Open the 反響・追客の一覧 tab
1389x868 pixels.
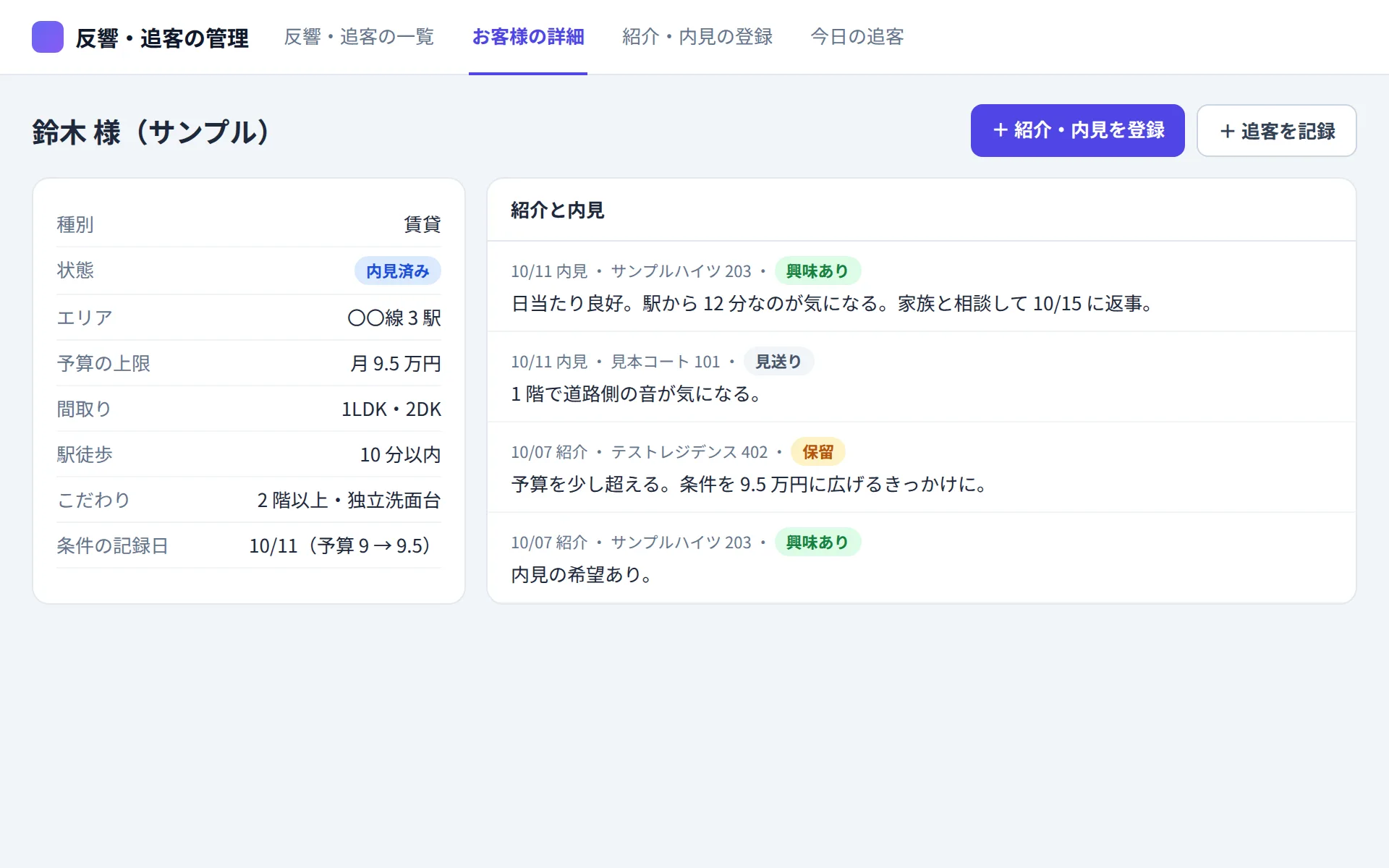click(x=359, y=37)
